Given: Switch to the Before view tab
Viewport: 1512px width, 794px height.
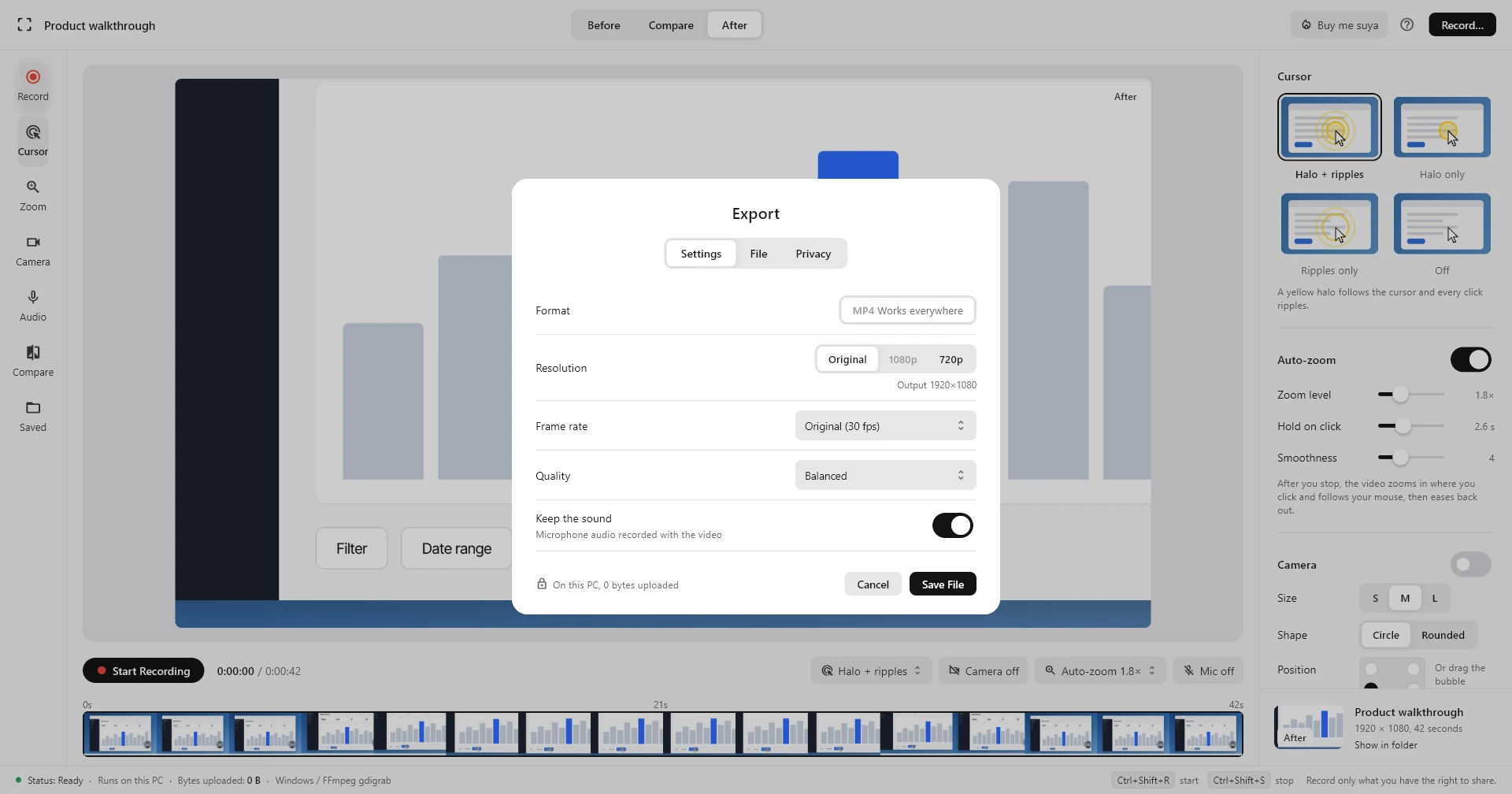Looking at the screenshot, I should coord(604,25).
